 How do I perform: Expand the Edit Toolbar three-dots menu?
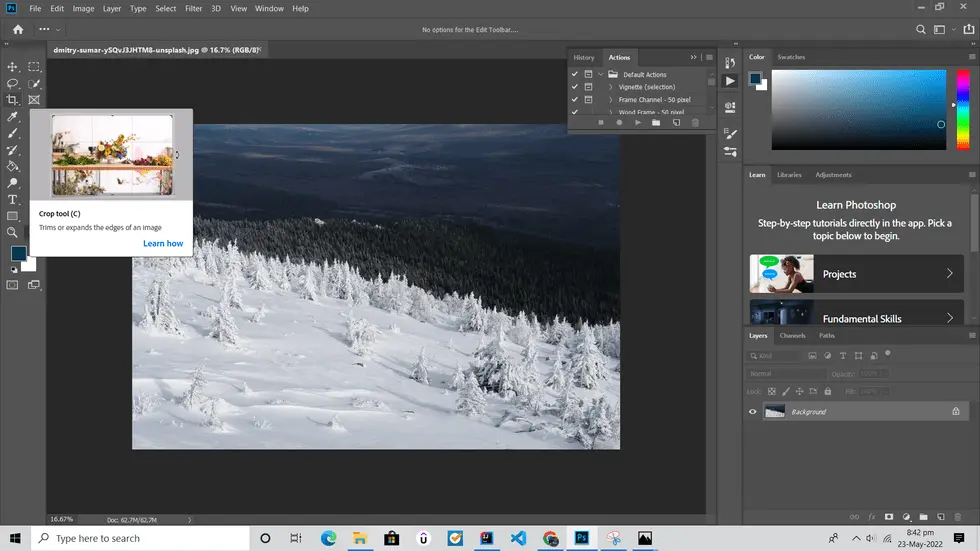(44, 29)
